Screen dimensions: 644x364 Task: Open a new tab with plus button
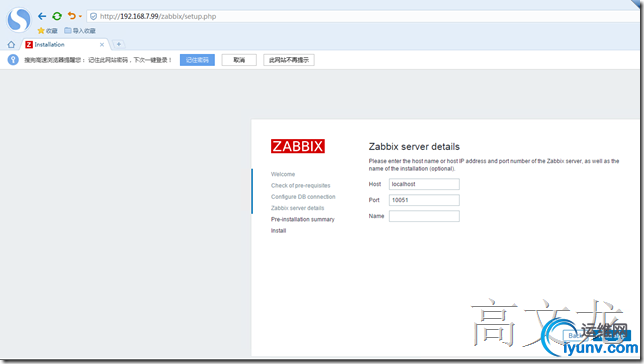click(x=119, y=44)
